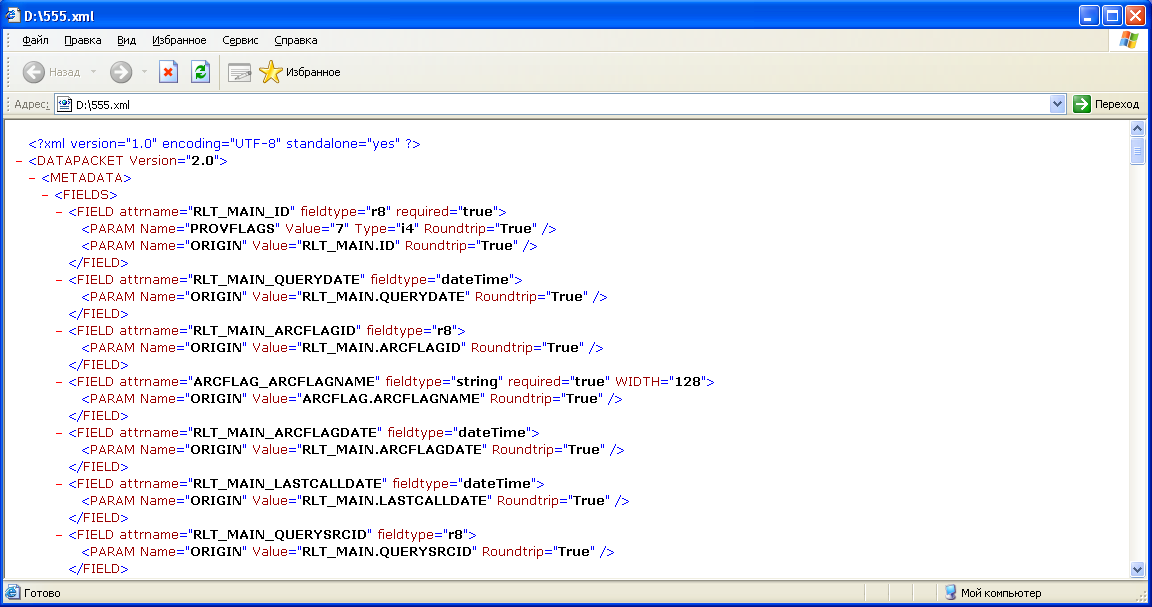Click the ARCFLAG.ARCFLAGNAME origin value
The height and width of the screenshot is (607, 1152).
[392, 399]
